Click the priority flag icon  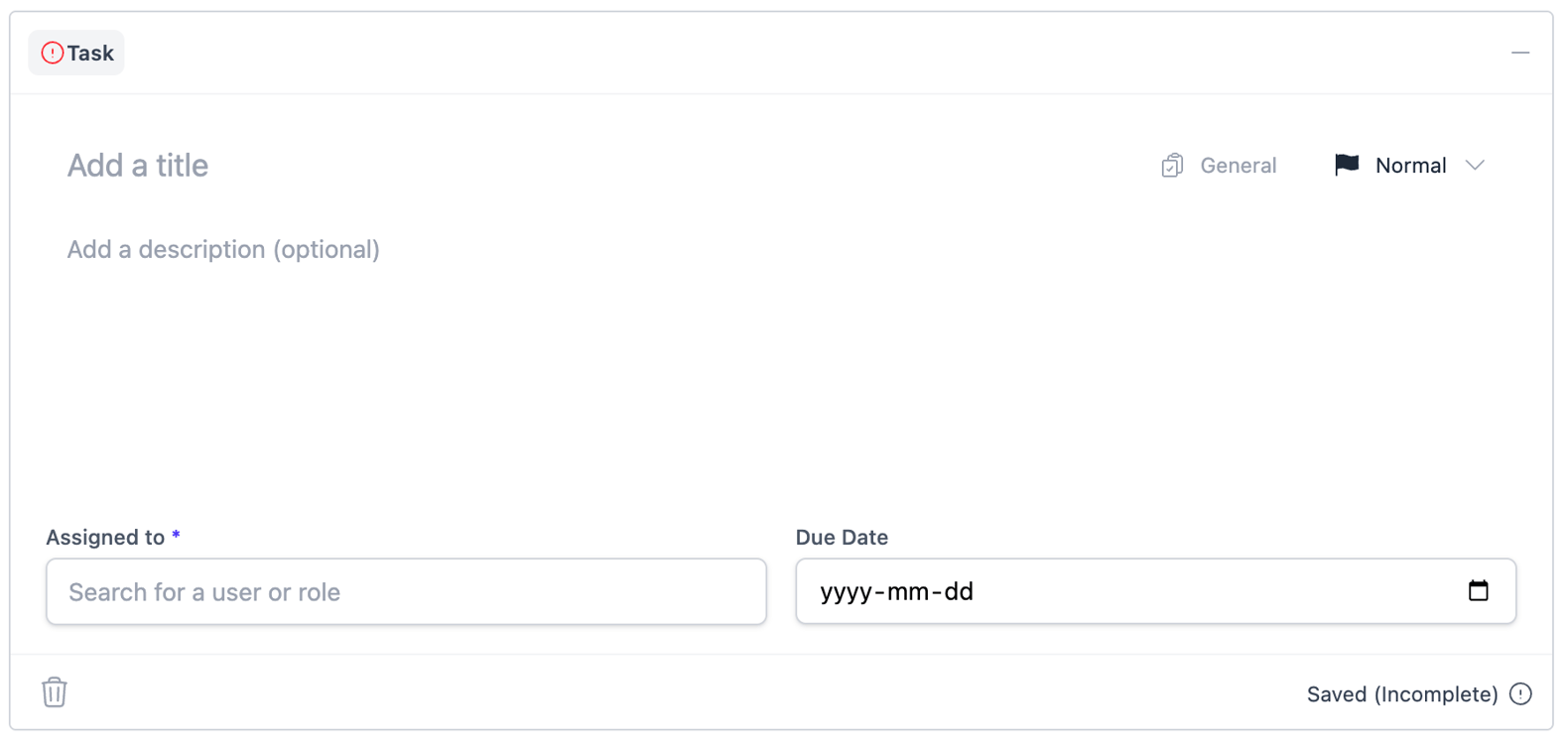click(1347, 165)
